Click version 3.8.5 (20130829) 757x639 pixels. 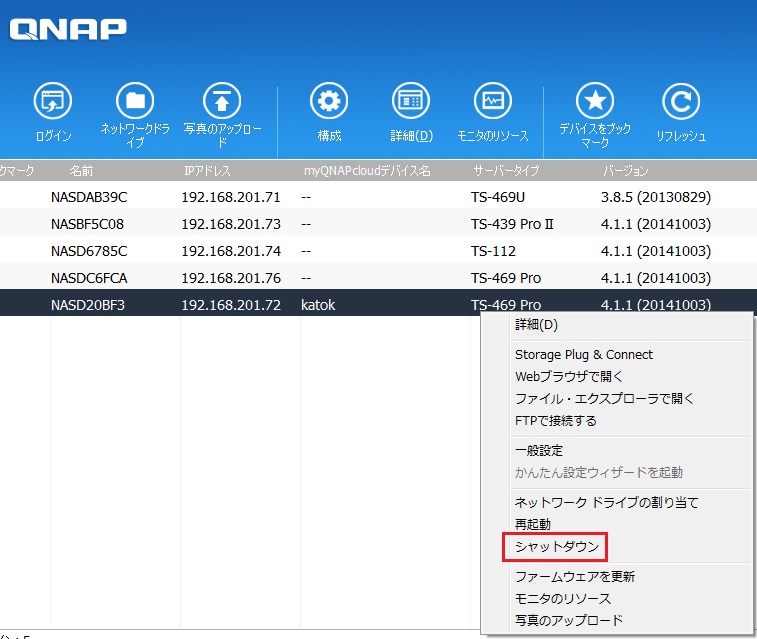click(656, 197)
